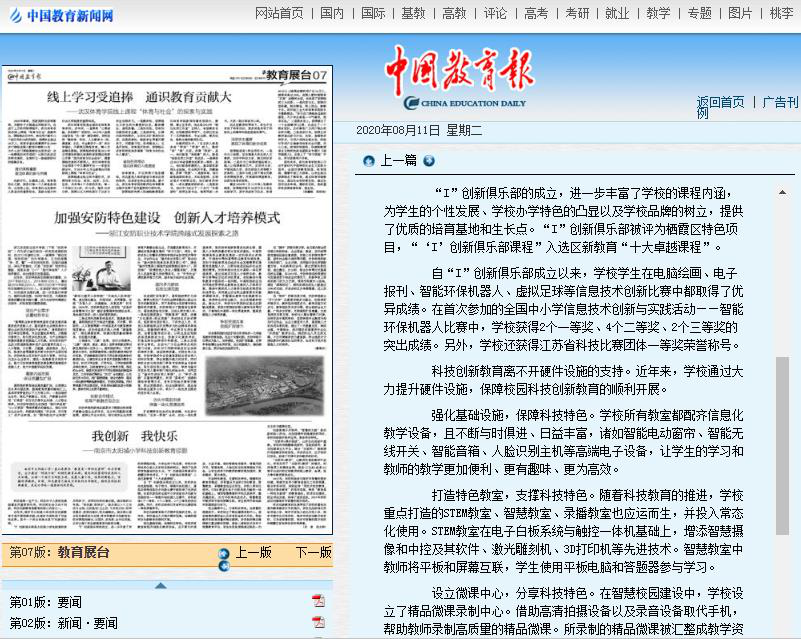Click the 中国教育新闻网 site logo
Viewport: 801px width, 639px height.
coord(59,14)
